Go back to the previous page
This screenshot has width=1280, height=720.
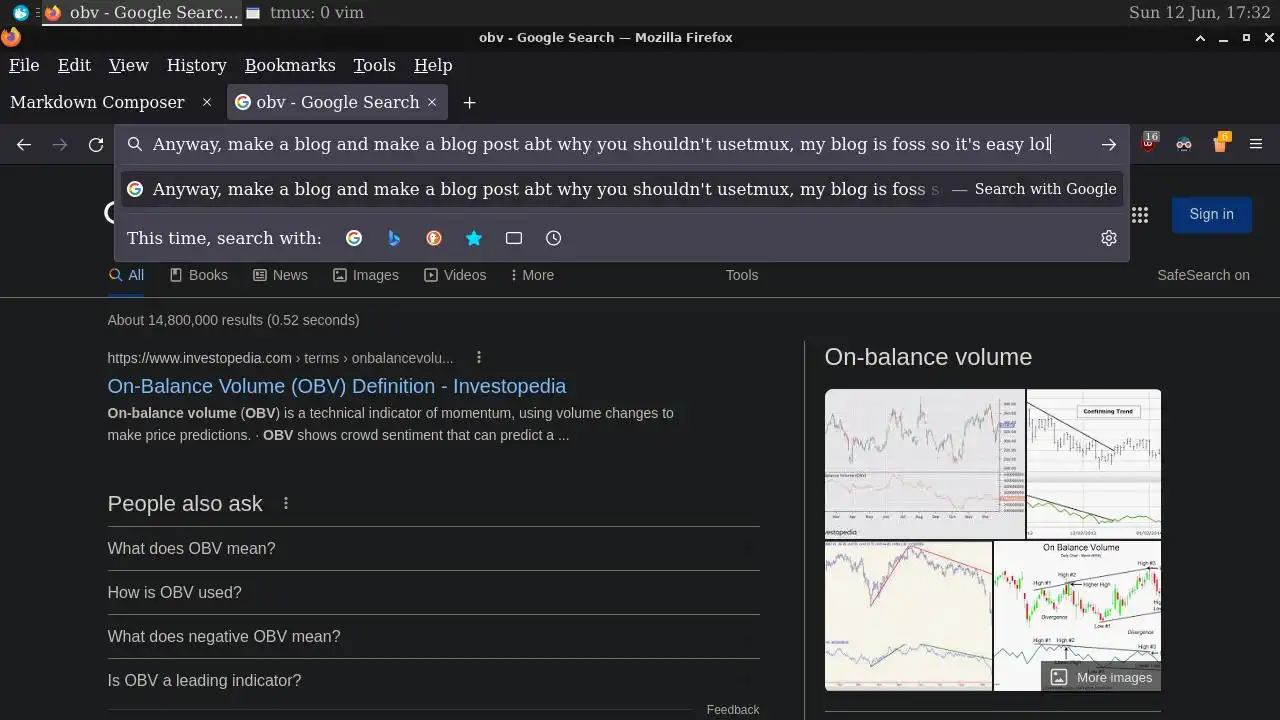click(x=24, y=145)
